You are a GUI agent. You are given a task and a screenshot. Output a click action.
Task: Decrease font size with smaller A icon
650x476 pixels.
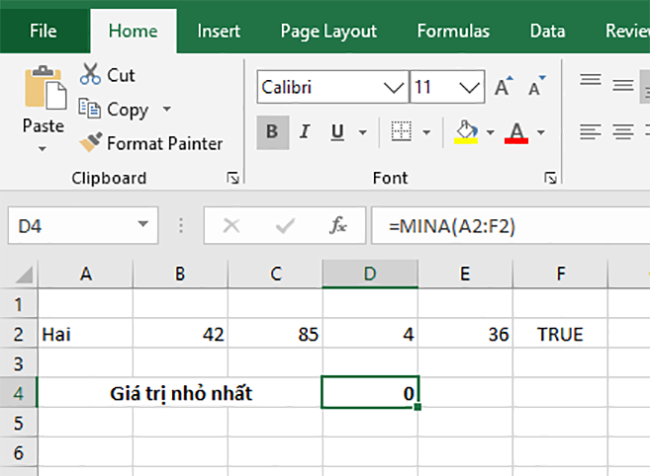[535, 88]
